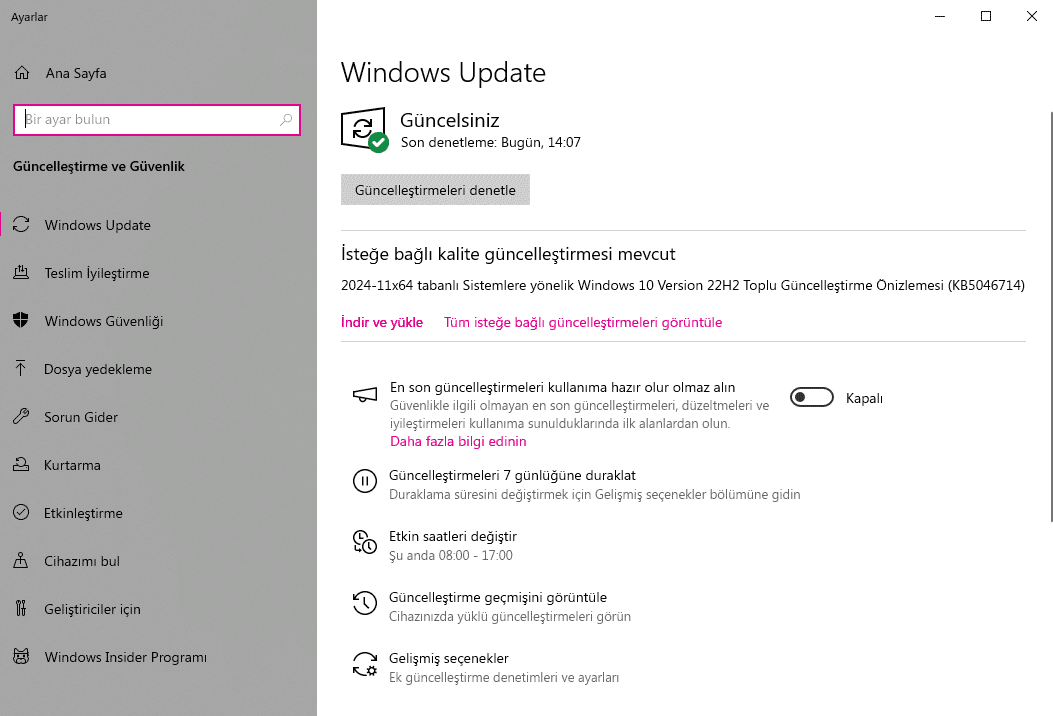Click the Sorun Gider wrench icon
1053x716 pixels.
[21, 416]
